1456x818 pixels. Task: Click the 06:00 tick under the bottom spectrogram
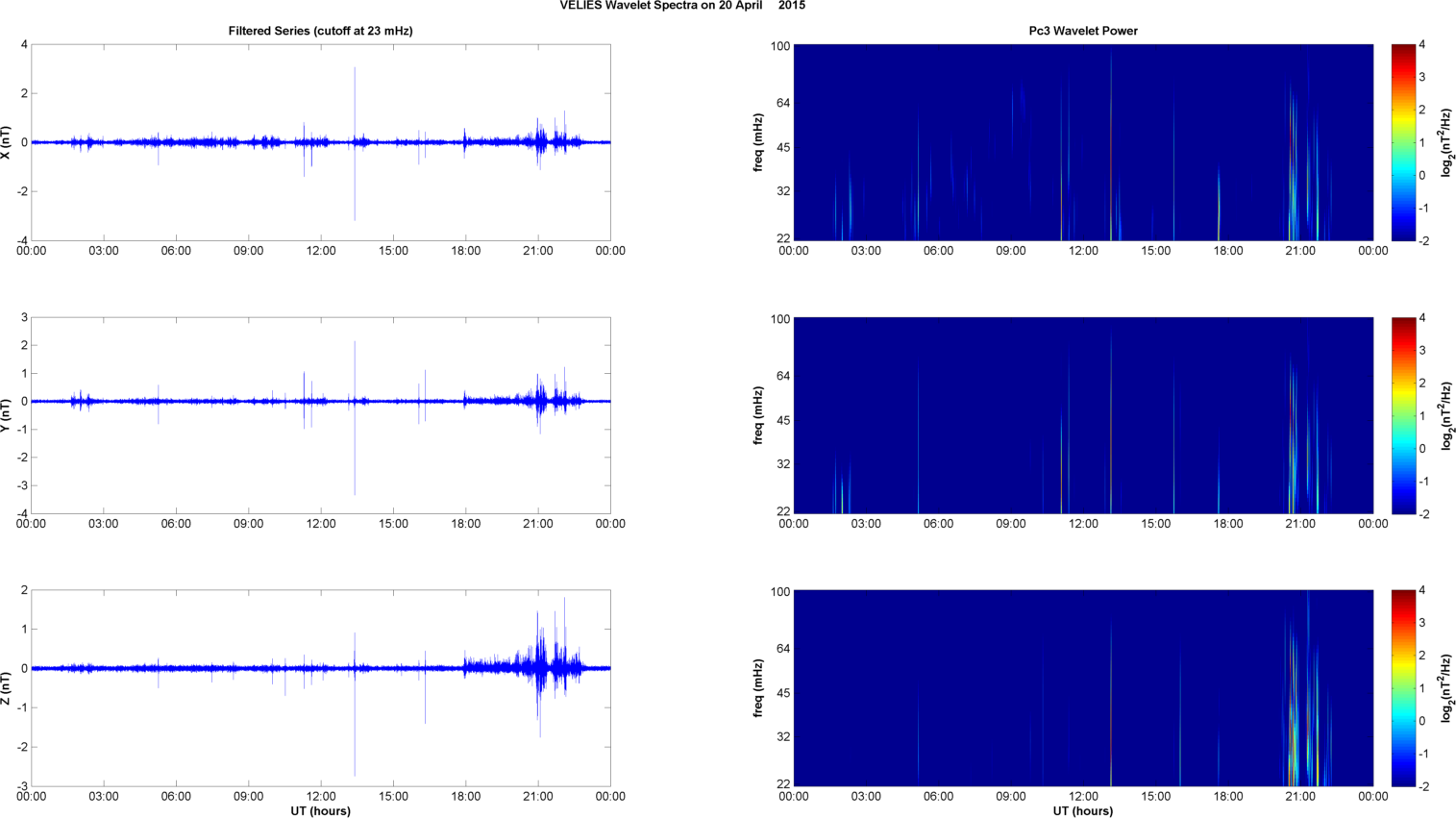[938, 796]
